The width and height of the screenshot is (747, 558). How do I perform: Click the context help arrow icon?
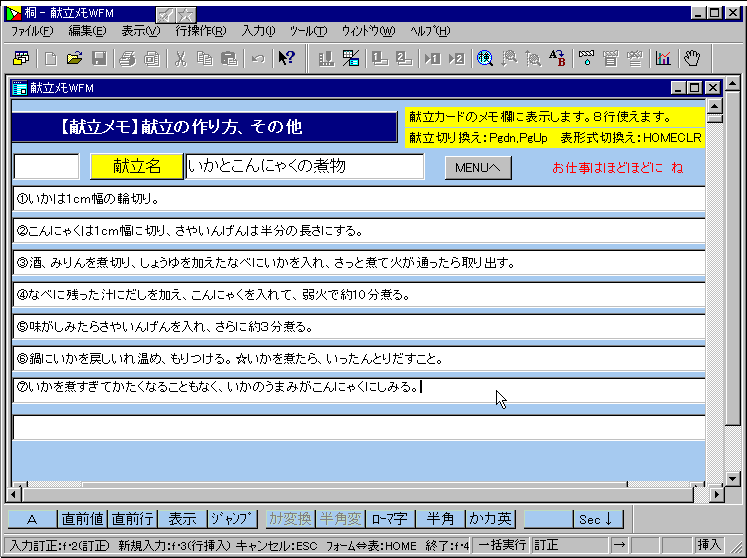(286, 58)
